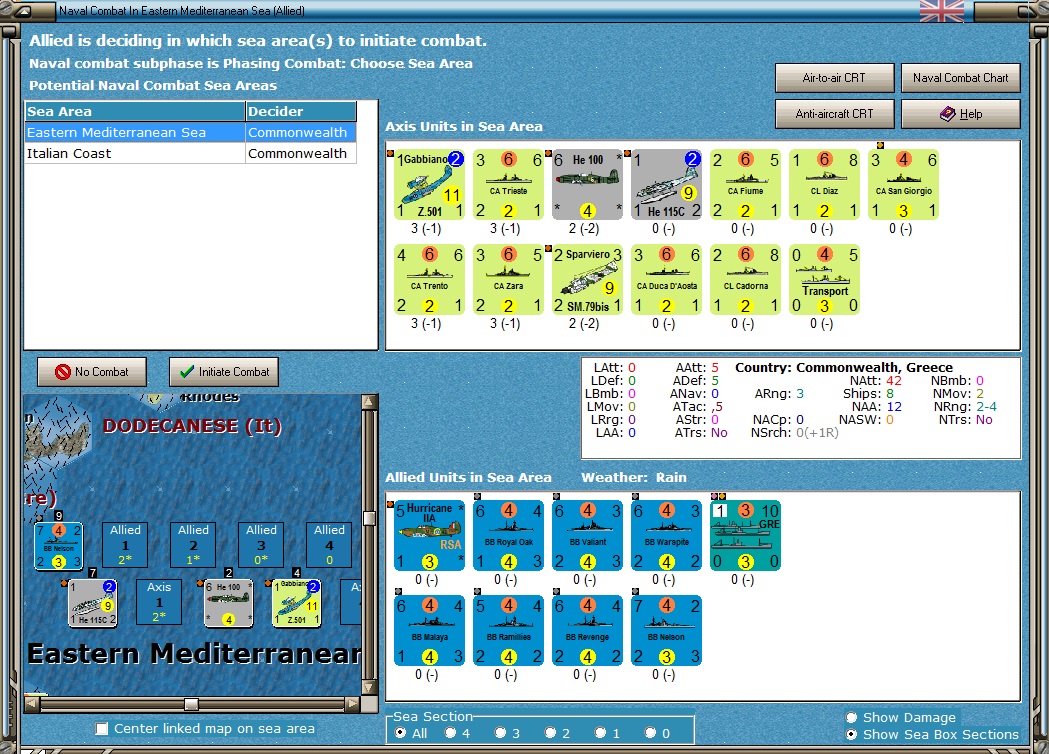This screenshot has width=1049, height=754.
Task: Click the Sea Area column header
Action: [135, 112]
